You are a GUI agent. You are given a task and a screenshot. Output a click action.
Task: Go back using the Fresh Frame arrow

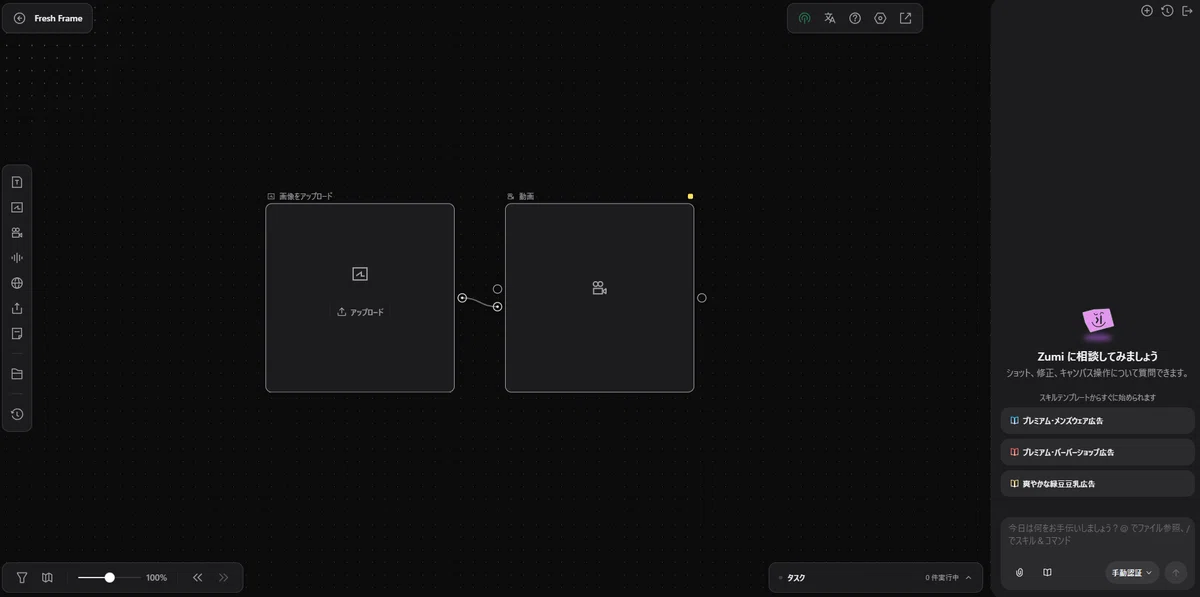pos(20,18)
